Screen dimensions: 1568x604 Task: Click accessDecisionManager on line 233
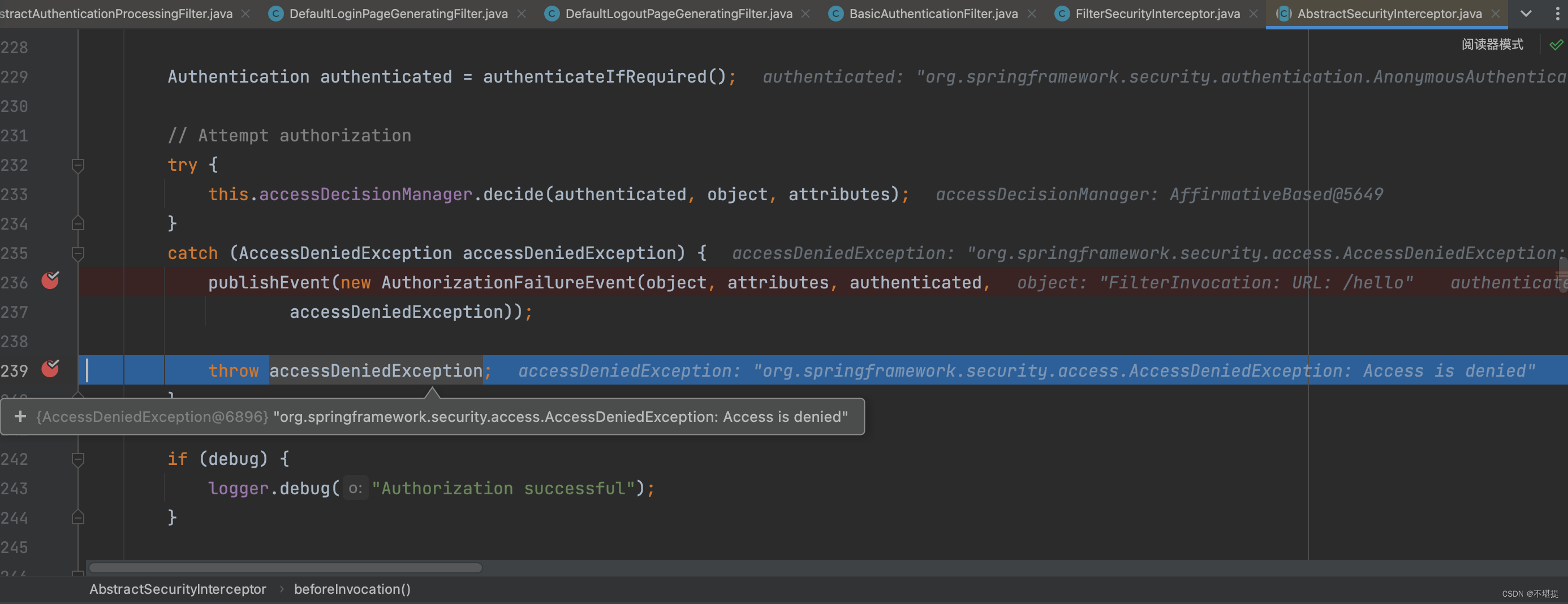coord(366,194)
